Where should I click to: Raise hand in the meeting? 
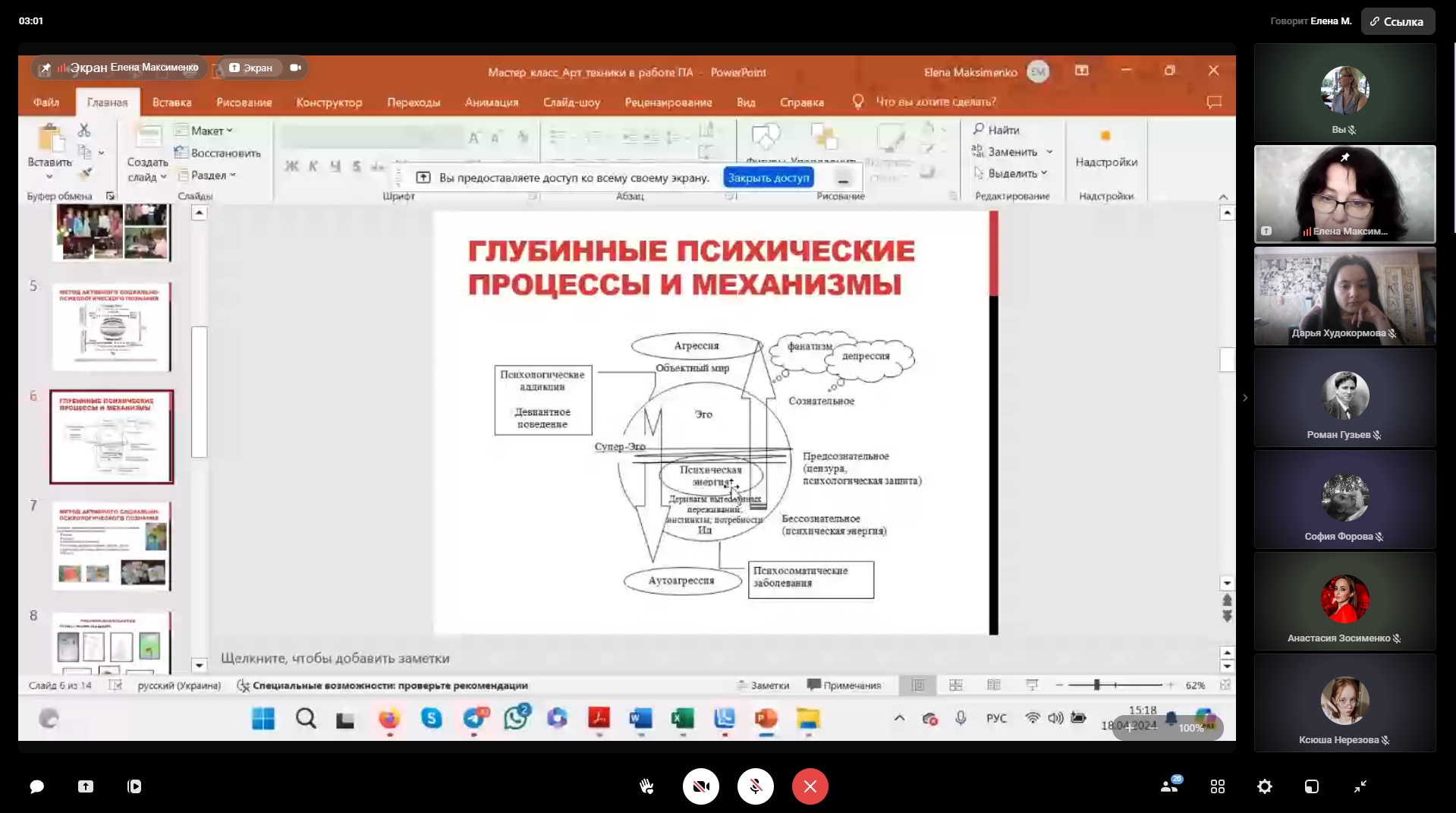[646, 786]
